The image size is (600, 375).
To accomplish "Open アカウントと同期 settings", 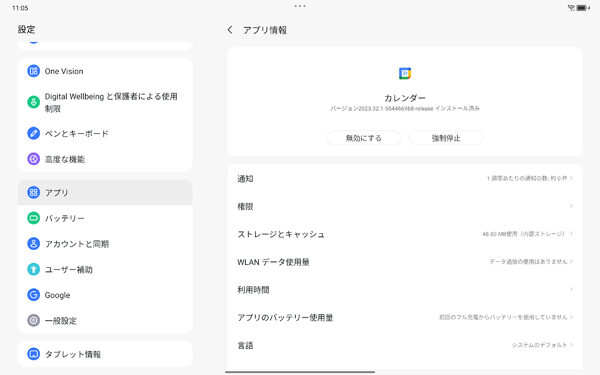I will point(105,244).
